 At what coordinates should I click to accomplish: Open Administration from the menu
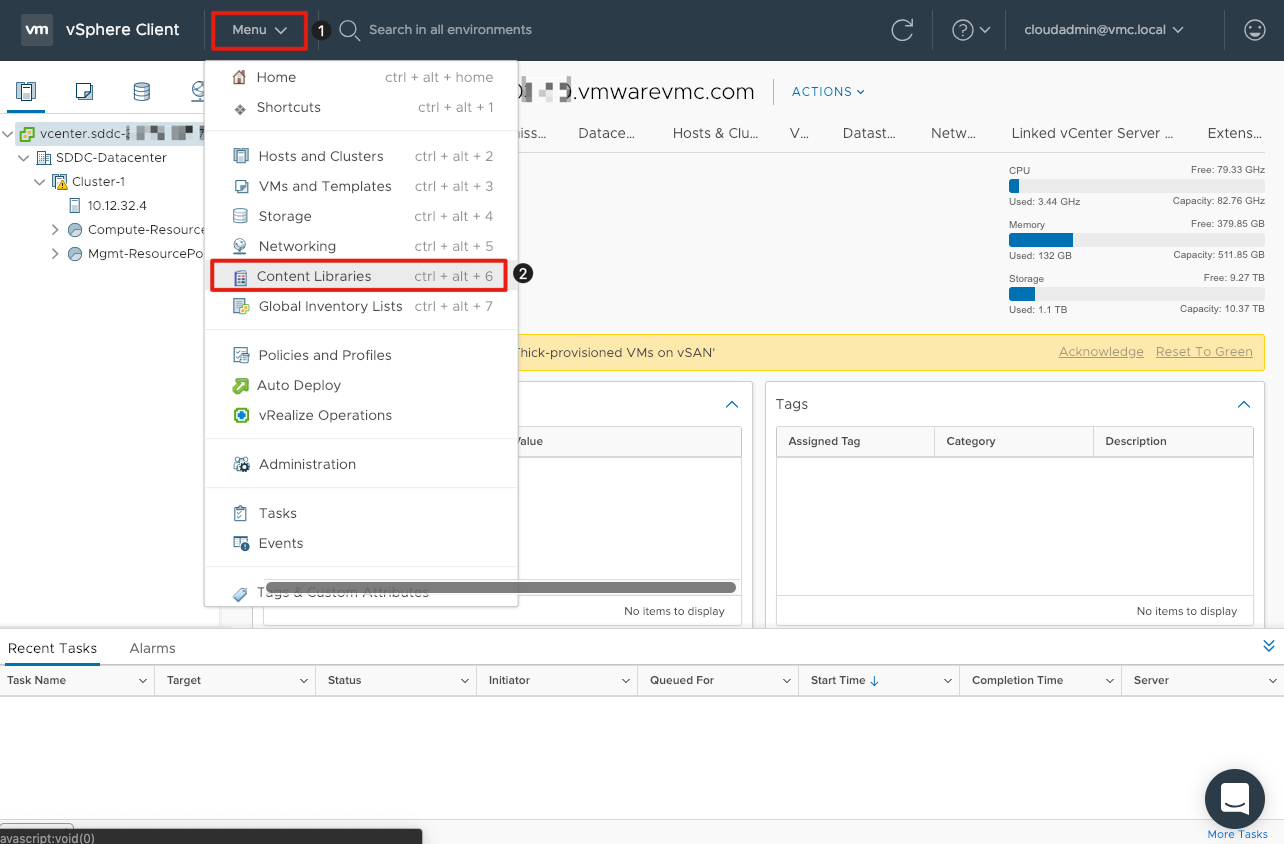(361, 464)
